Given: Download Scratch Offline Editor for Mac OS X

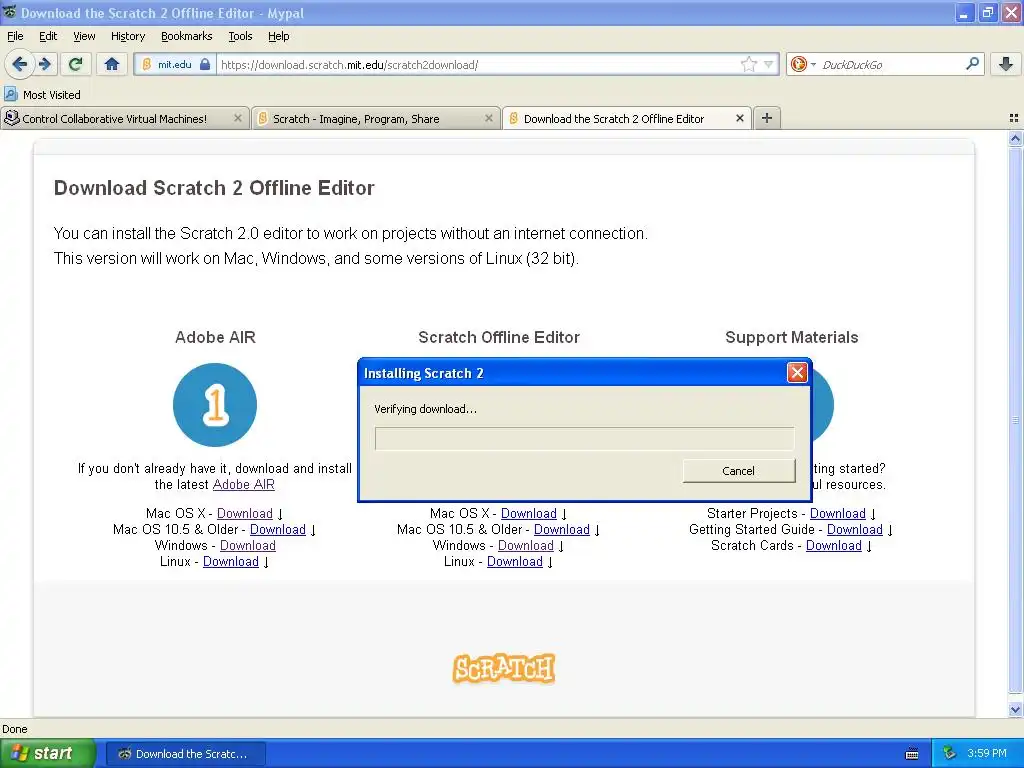Looking at the screenshot, I should click(529, 513).
